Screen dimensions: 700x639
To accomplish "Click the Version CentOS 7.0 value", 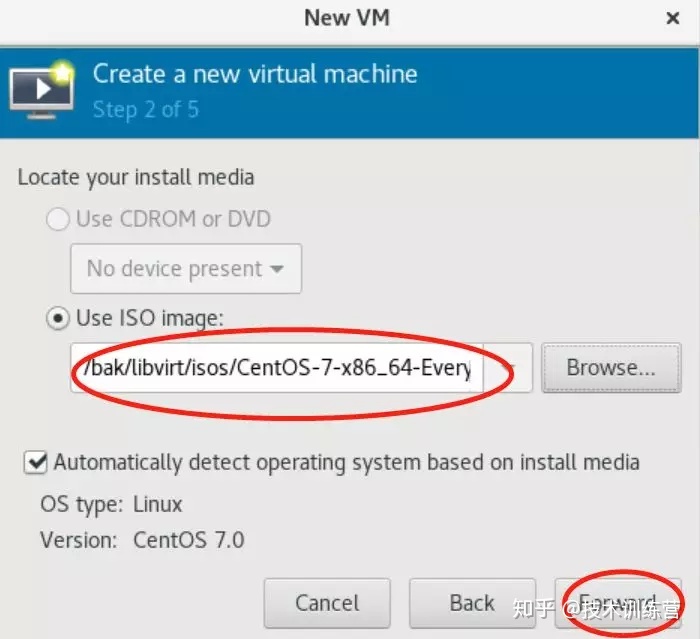I will [x=189, y=540].
